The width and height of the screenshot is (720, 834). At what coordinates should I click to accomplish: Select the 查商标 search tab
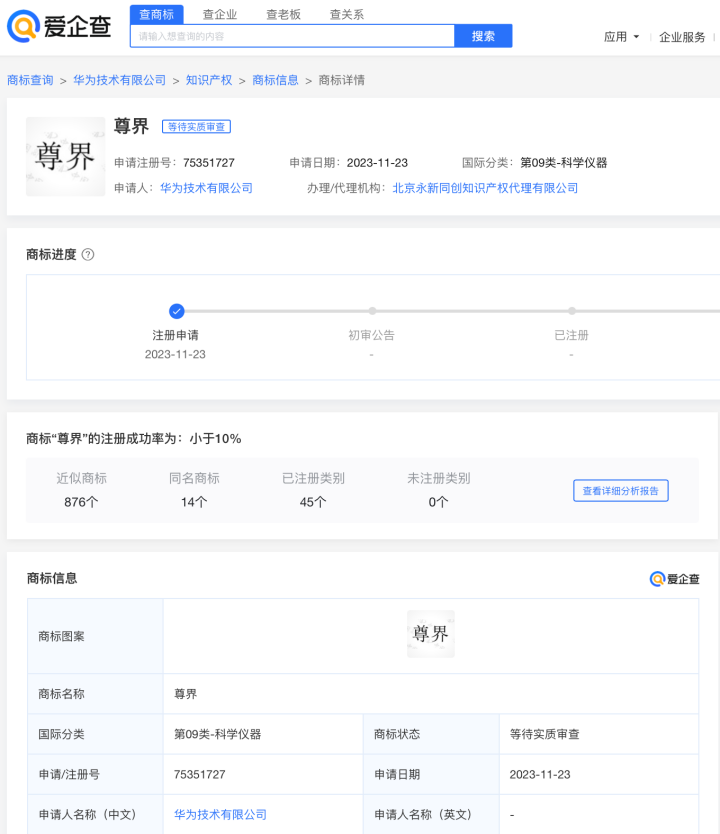[x=156, y=14]
